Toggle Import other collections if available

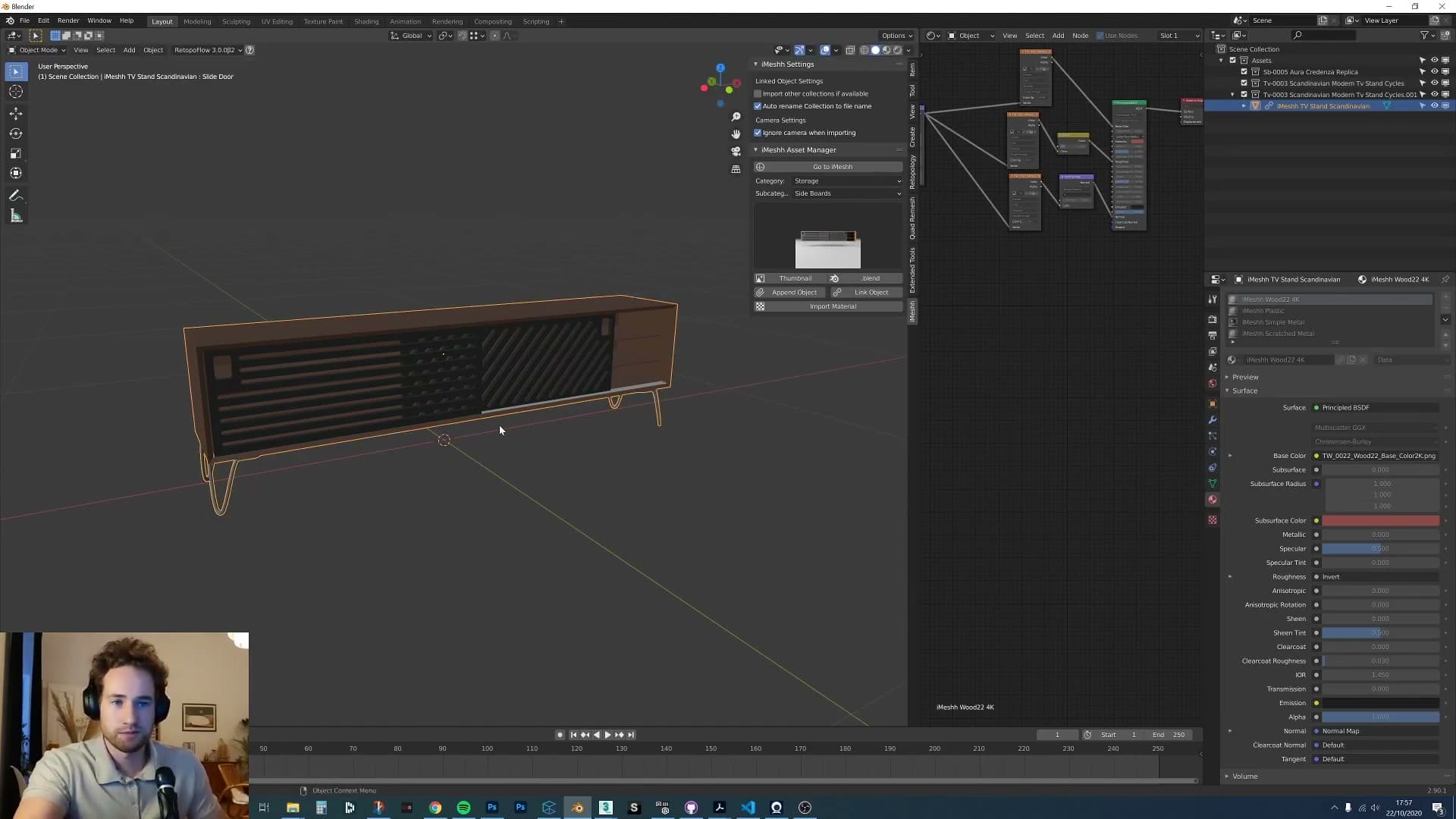coord(758,94)
